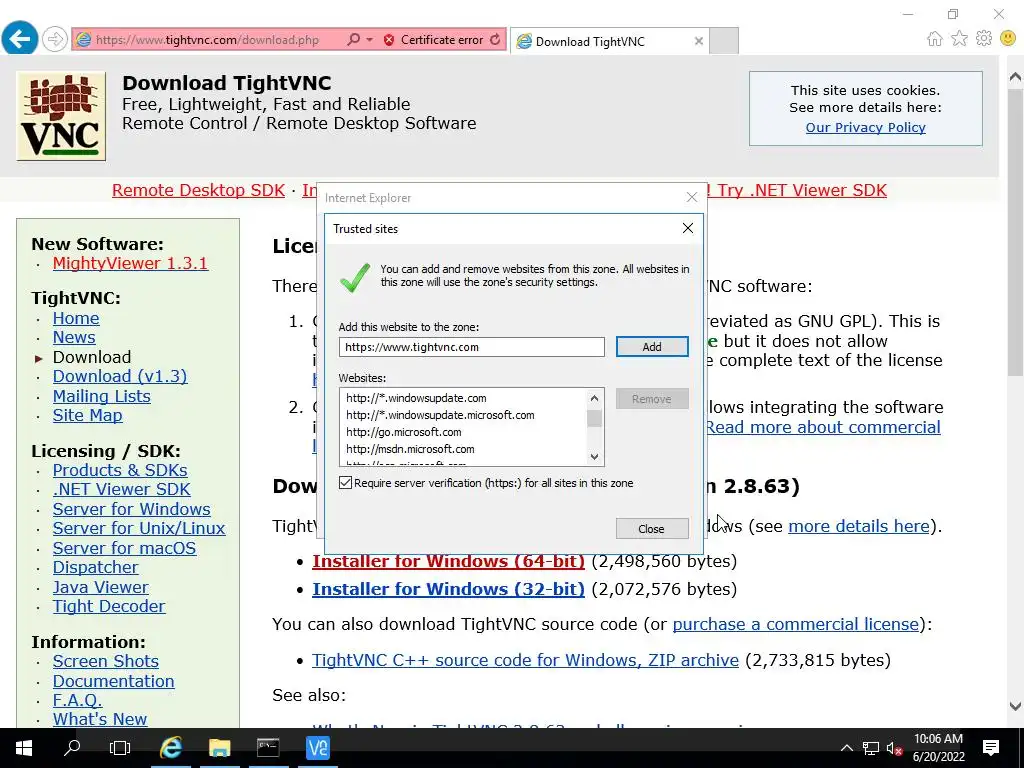Image resolution: width=1024 pixels, height=768 pixels.
Task: Select http://*.windowsupdate.microsoft.com in Websites list
Action: tap(440, 415)
